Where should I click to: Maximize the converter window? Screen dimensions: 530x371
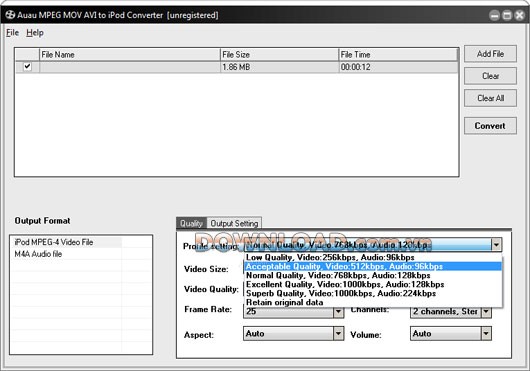click(507, 15)
